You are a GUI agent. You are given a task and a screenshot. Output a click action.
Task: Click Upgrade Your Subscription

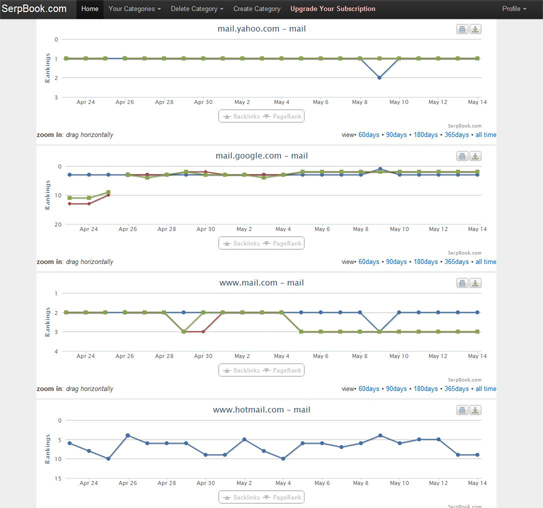[332, 9]
